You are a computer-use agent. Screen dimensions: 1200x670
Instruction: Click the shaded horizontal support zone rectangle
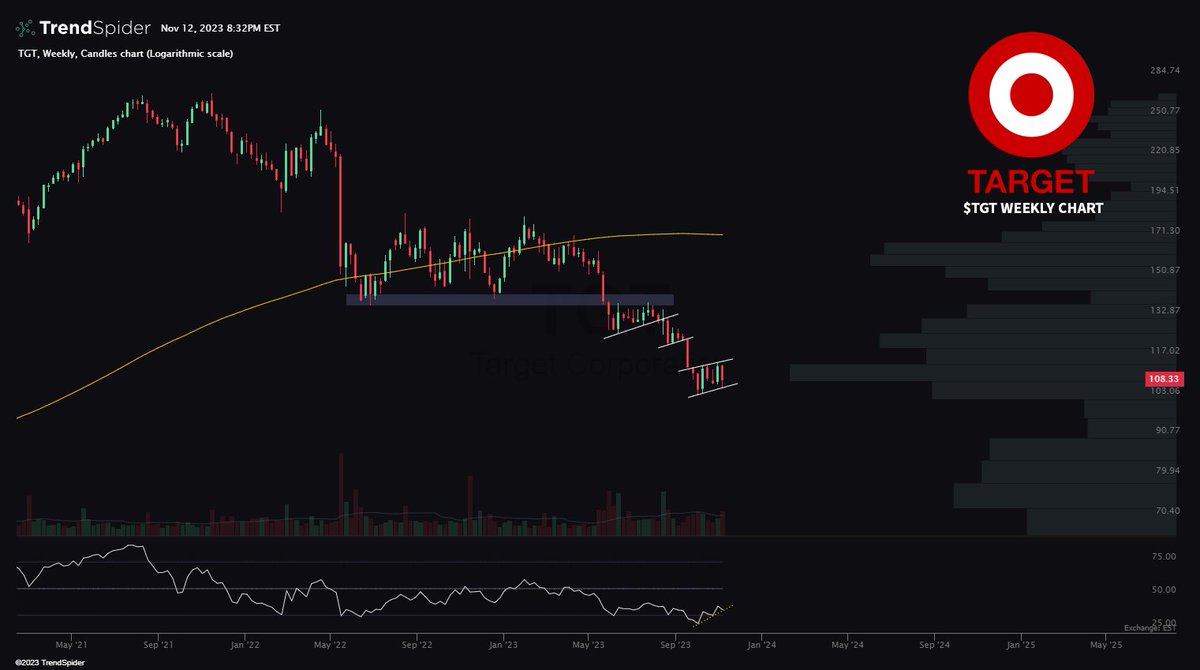coord(510,299)
